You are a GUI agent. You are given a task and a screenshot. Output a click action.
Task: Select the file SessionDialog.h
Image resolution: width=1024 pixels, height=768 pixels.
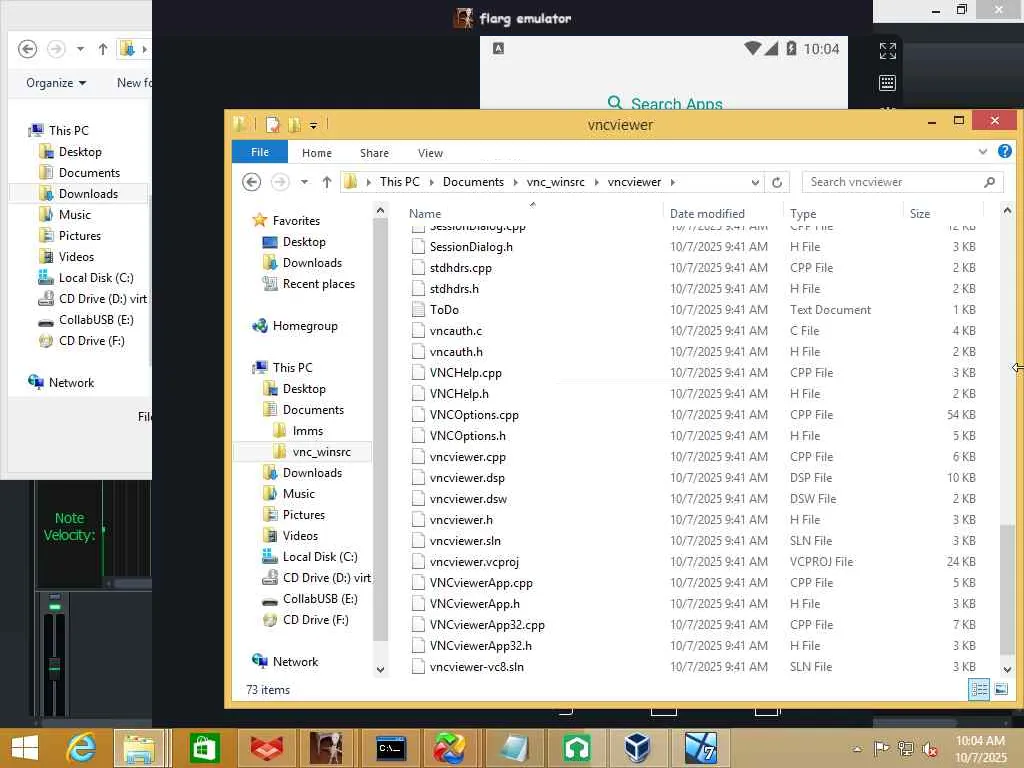(x=471, y=247)
